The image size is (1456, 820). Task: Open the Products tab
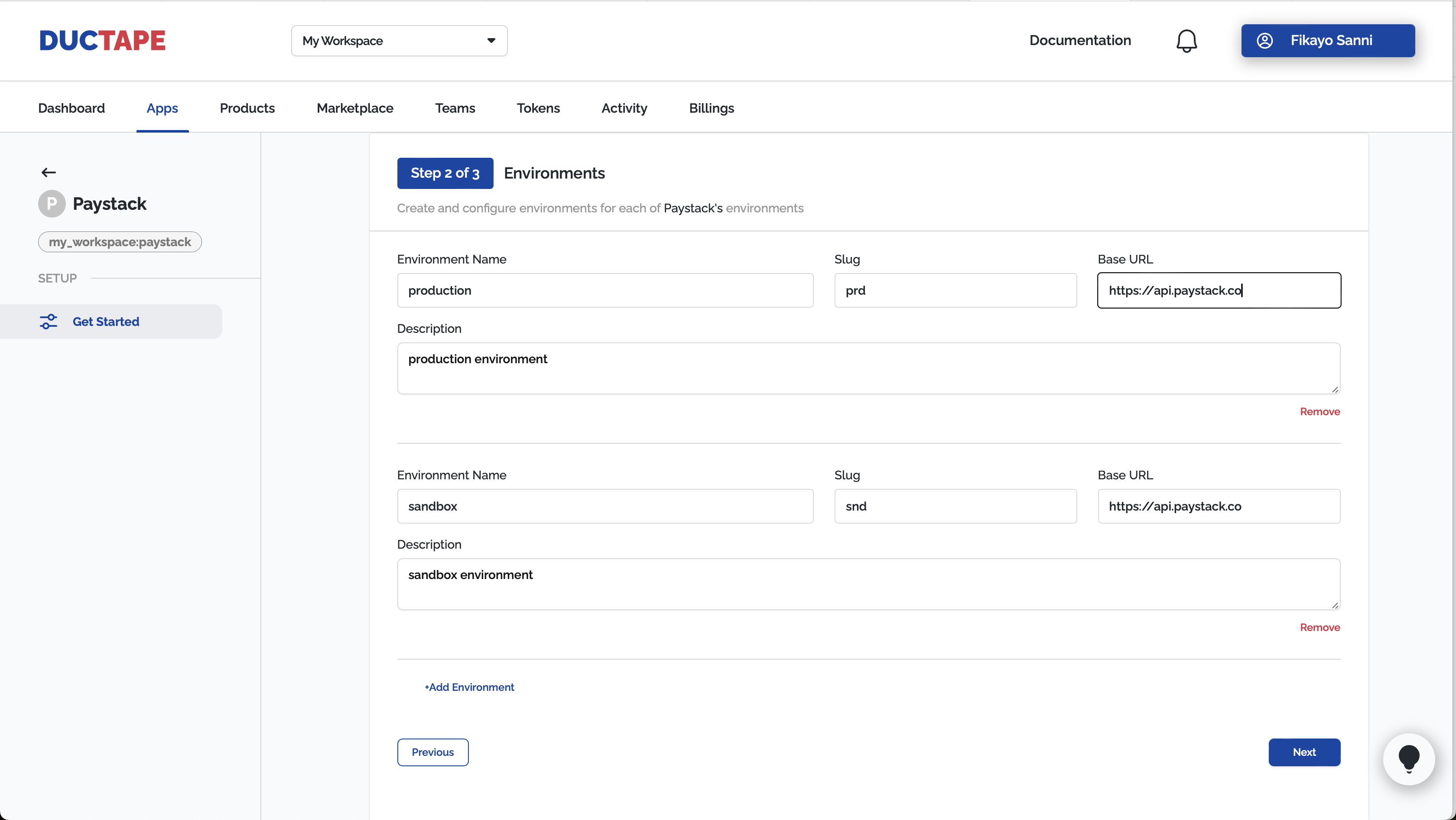click(x=247, y=108)
